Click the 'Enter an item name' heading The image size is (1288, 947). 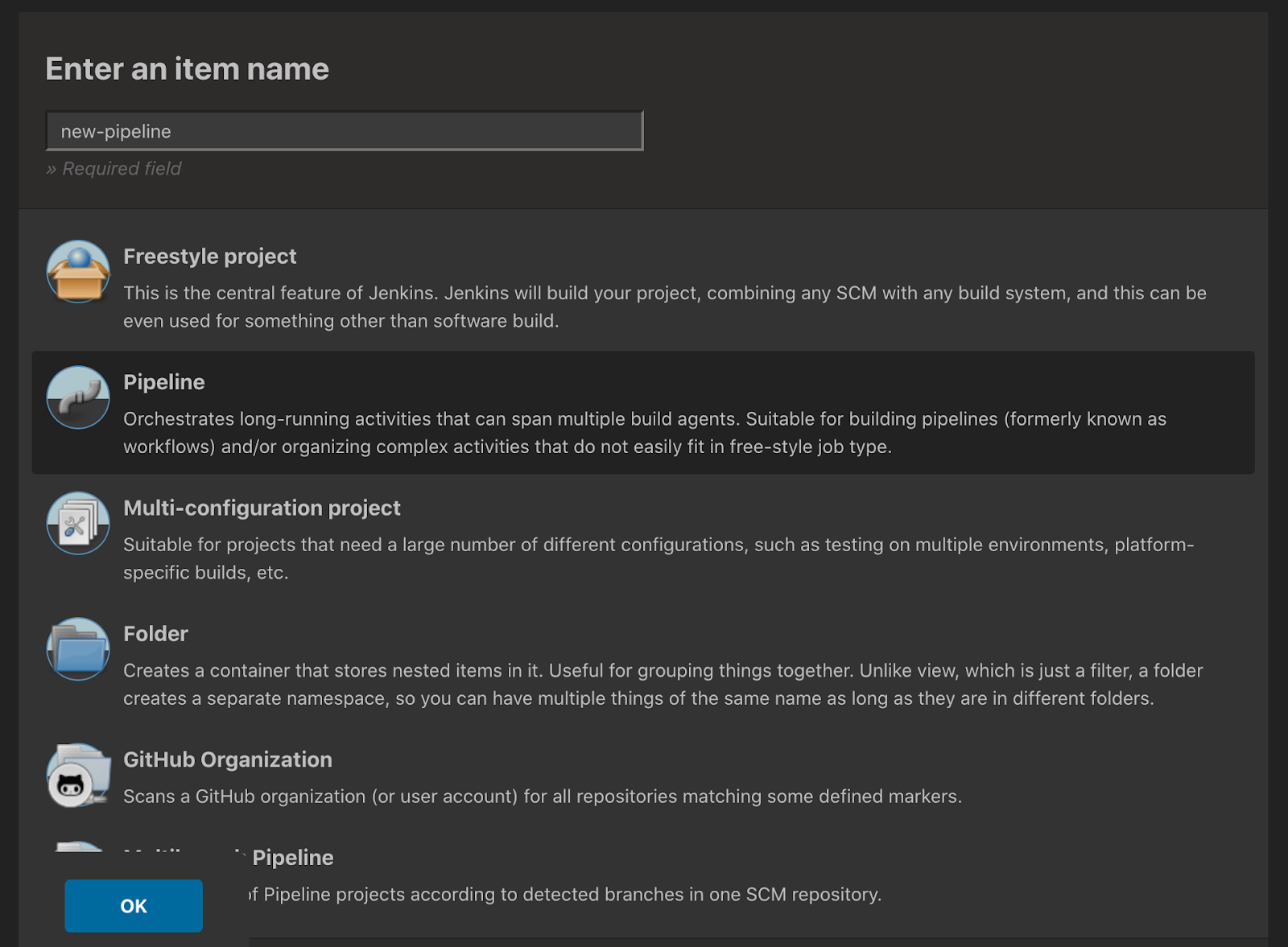(x=188, y=69)
